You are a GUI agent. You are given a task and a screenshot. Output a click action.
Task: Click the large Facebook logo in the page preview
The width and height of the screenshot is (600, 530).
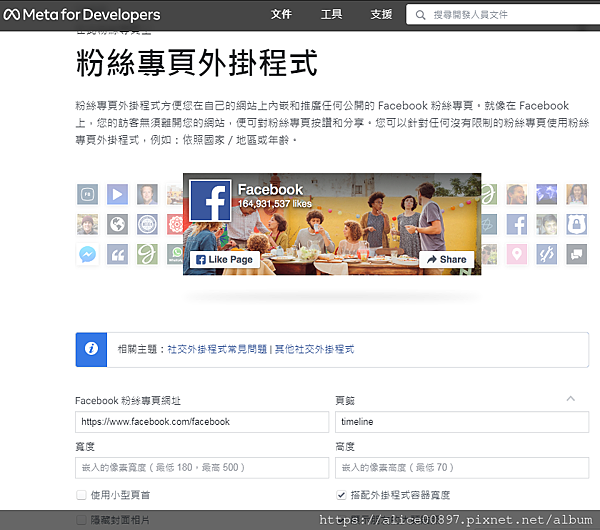[210, 201]
